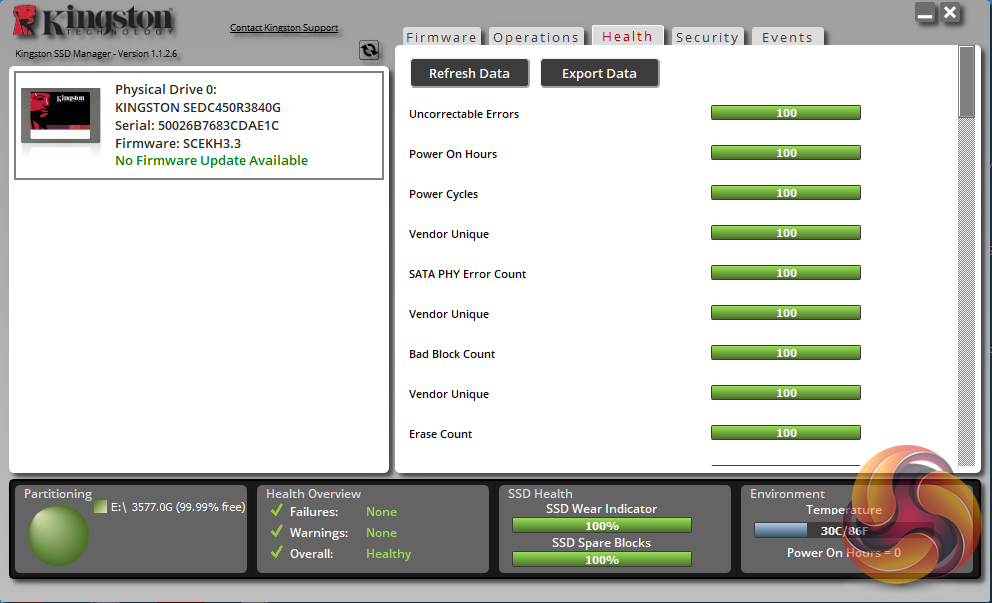The width and height of the screenshot is (992, 603).
Task: Click the Bad Block Count label
Action: coord(452,354)
